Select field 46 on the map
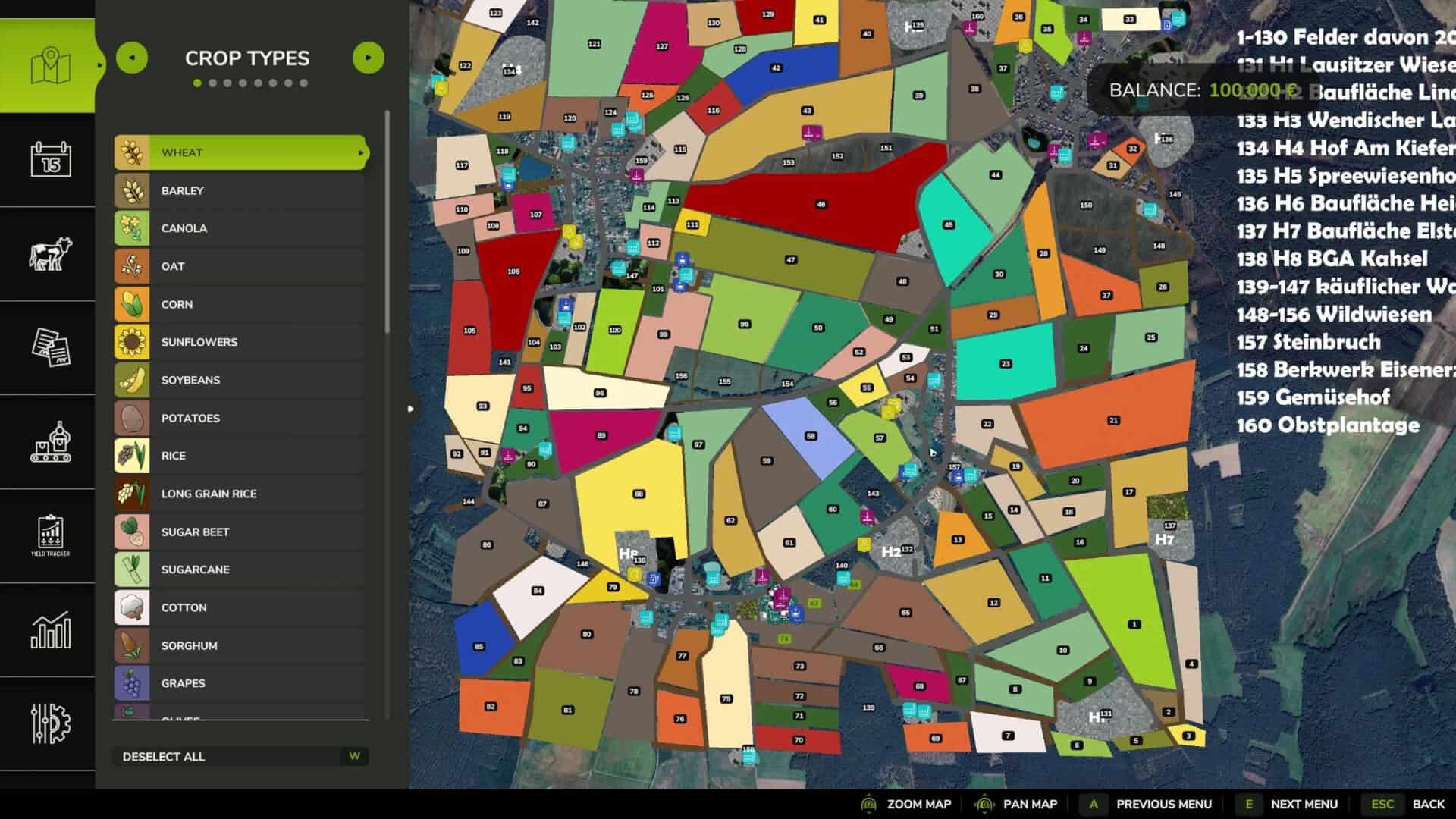 821,203
